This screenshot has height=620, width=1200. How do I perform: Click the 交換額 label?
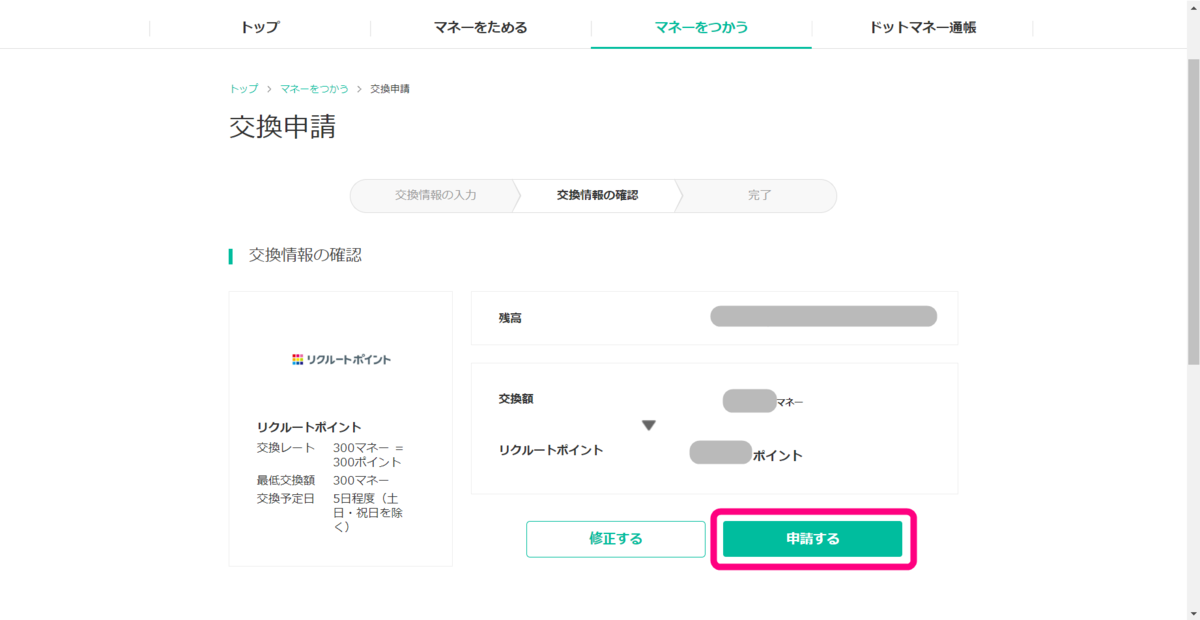(x=516, y=398)
